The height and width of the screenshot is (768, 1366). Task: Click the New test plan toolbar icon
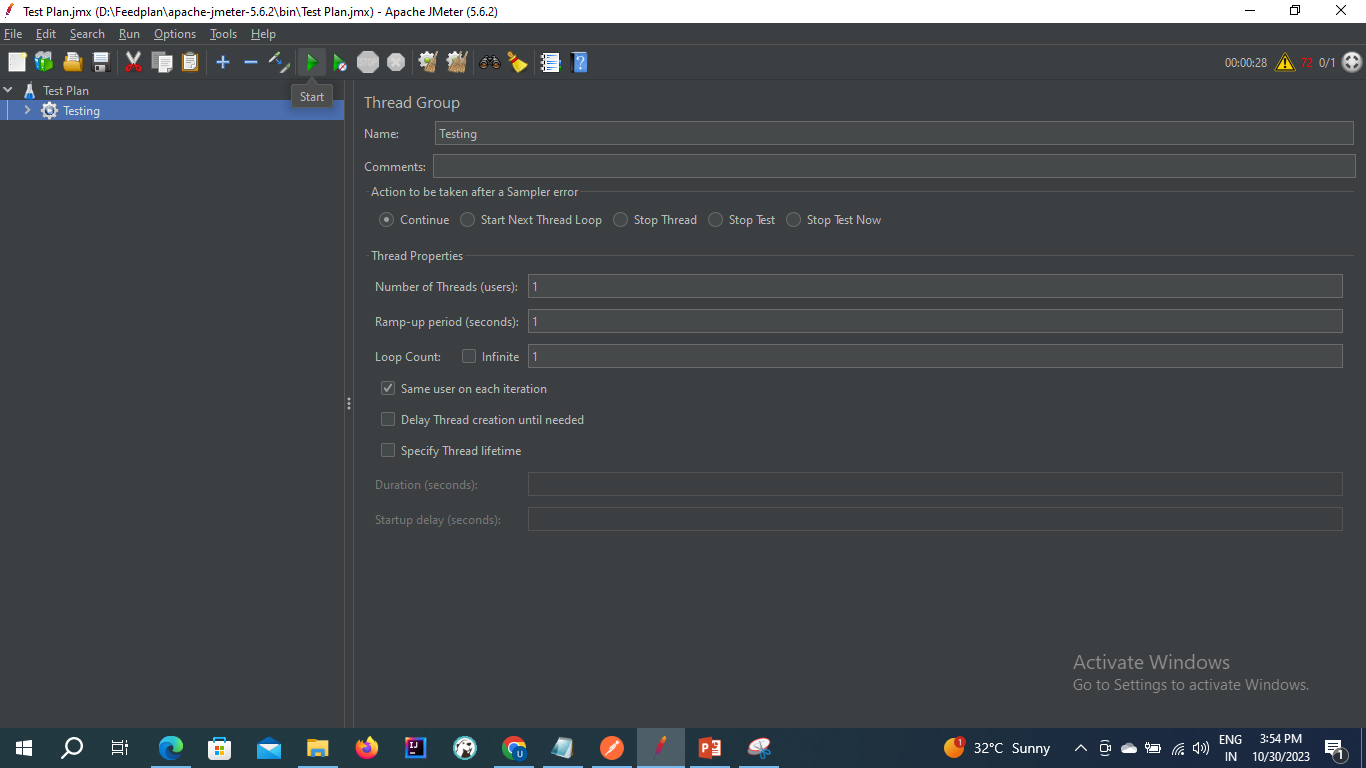click(x=17, y=62)
